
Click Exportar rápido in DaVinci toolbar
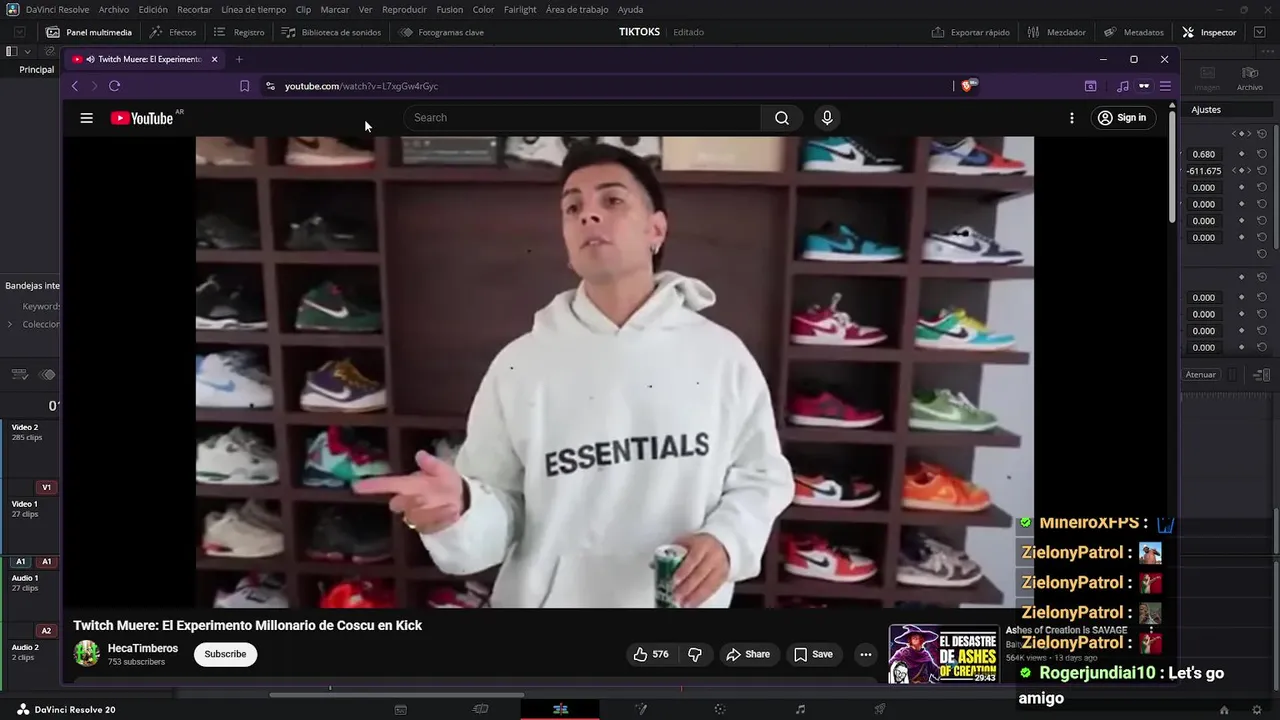tap(971, 32)
